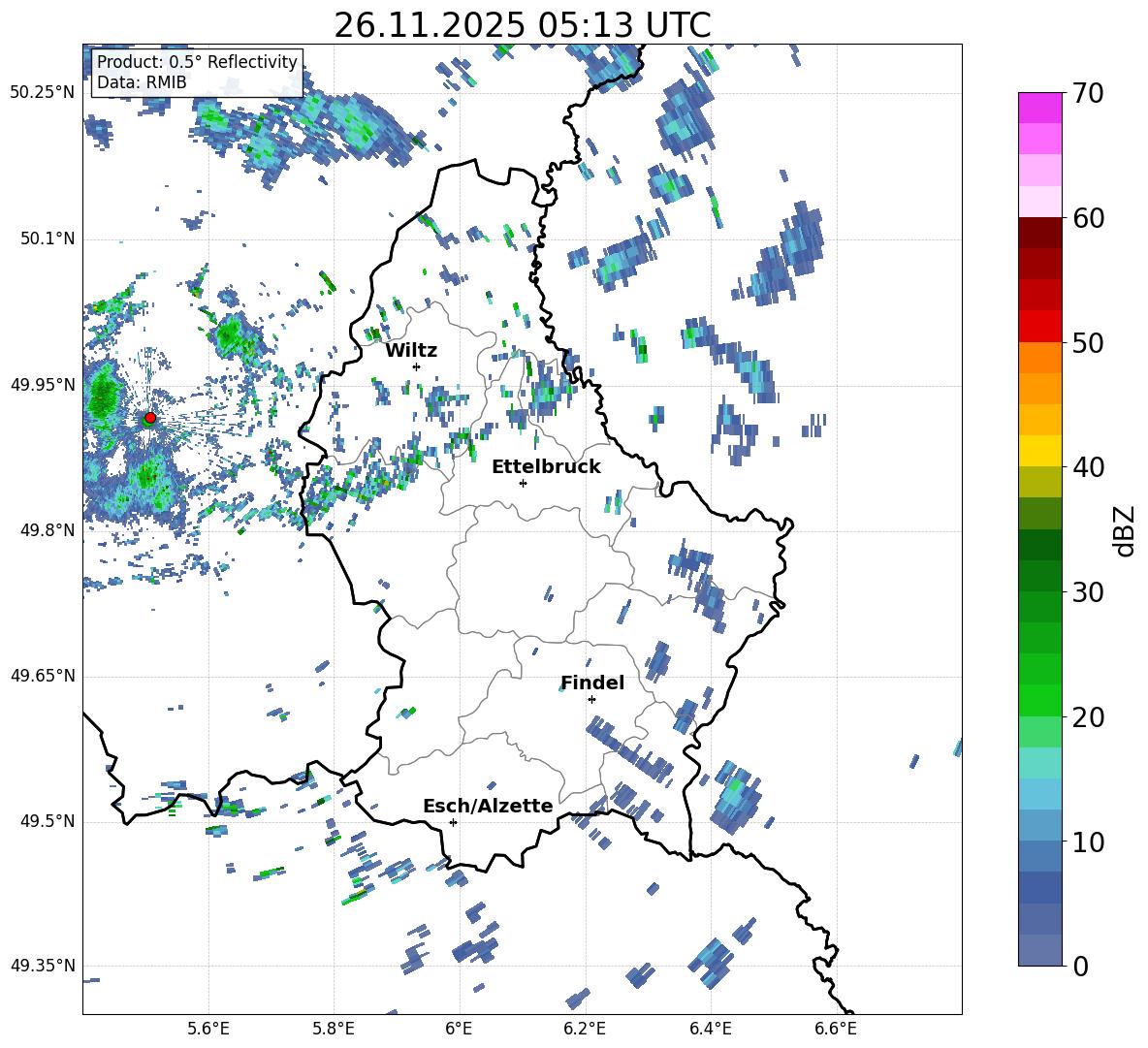Viewport: 1148px width, 1048px height.
Task: Pick the yellow colorbar swatch above 40 dBZ
Action: (1040, 451)
